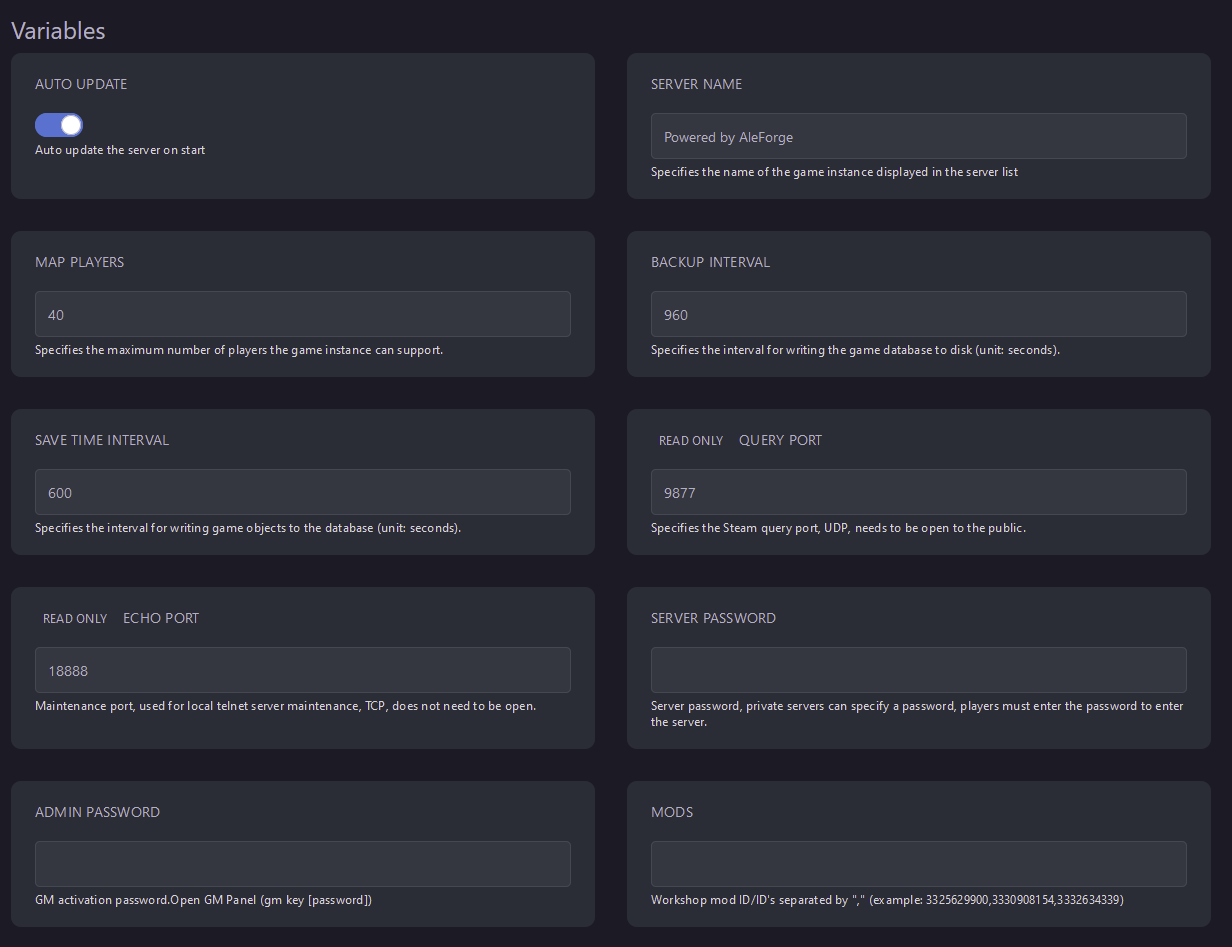Click the Admin Password input box
1232x947 pixels.
[x=302, y=864]
